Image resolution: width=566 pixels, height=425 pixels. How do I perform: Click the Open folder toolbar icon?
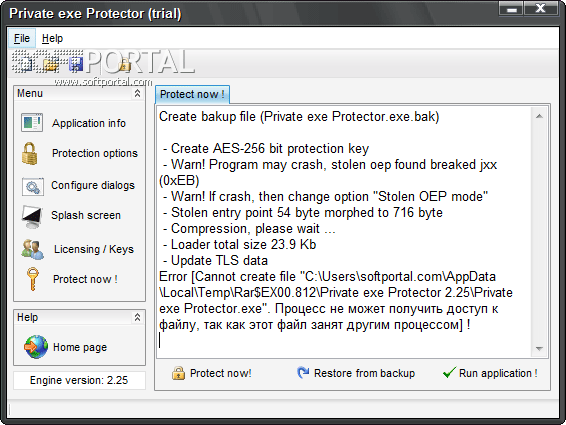50,64
